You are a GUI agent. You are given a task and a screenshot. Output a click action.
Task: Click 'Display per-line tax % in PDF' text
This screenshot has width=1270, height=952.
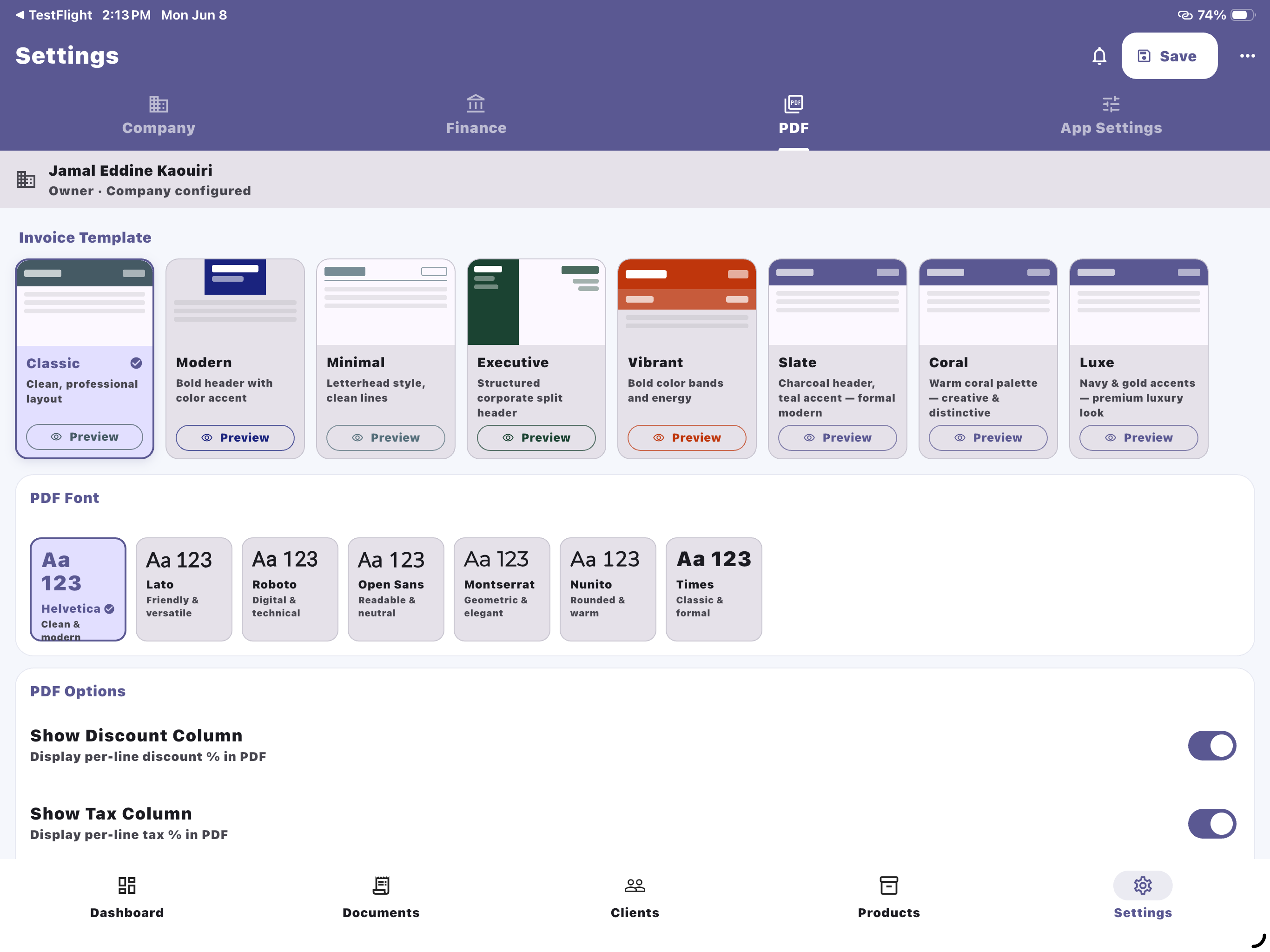(129, 835)
